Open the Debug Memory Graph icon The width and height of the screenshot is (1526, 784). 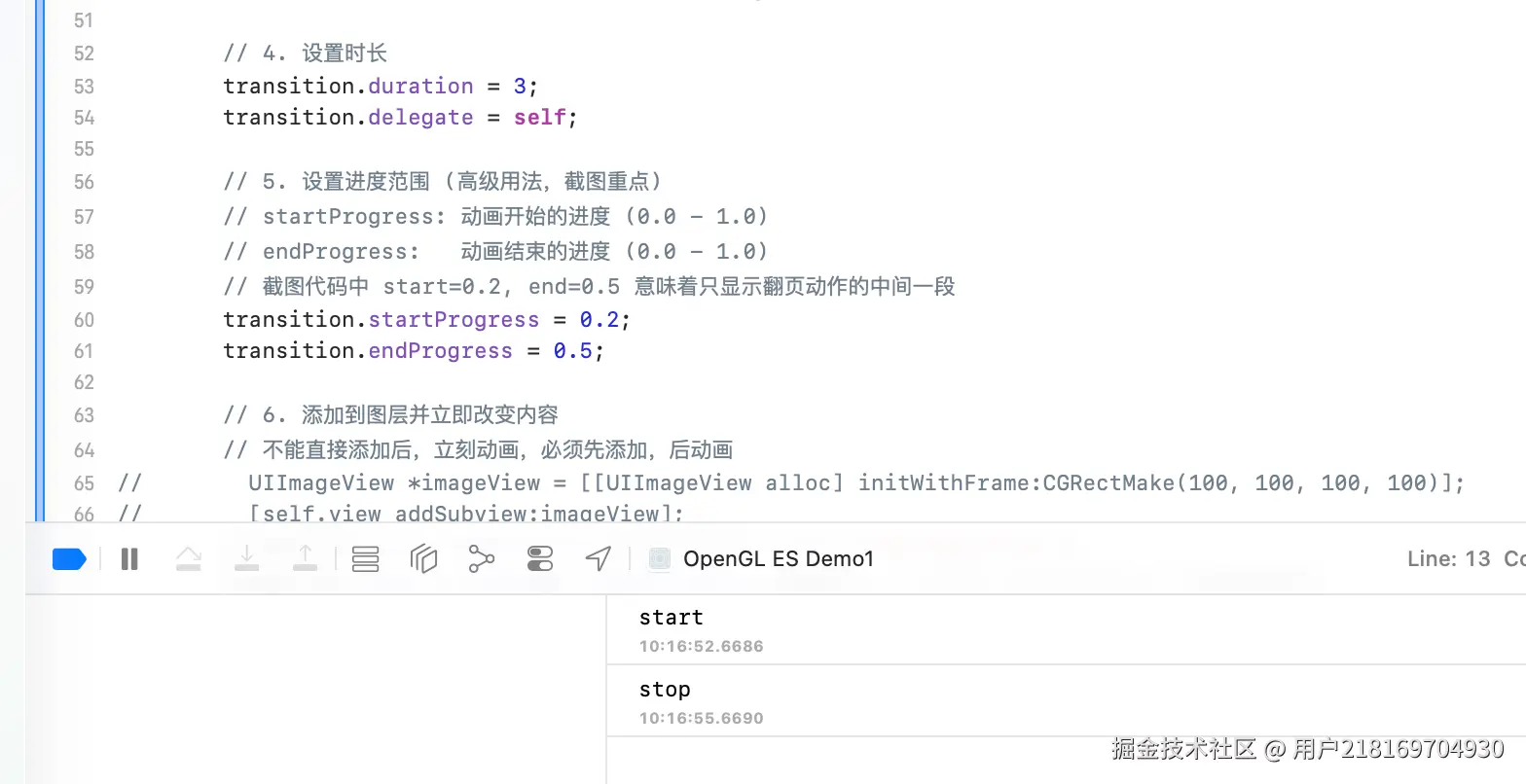click(482, 558)
